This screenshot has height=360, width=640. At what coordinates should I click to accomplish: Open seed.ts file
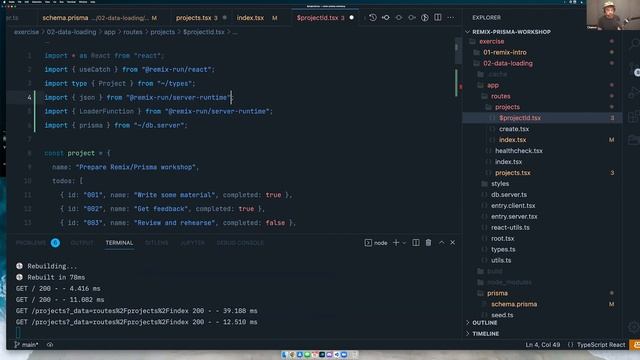tap(502, 315)
